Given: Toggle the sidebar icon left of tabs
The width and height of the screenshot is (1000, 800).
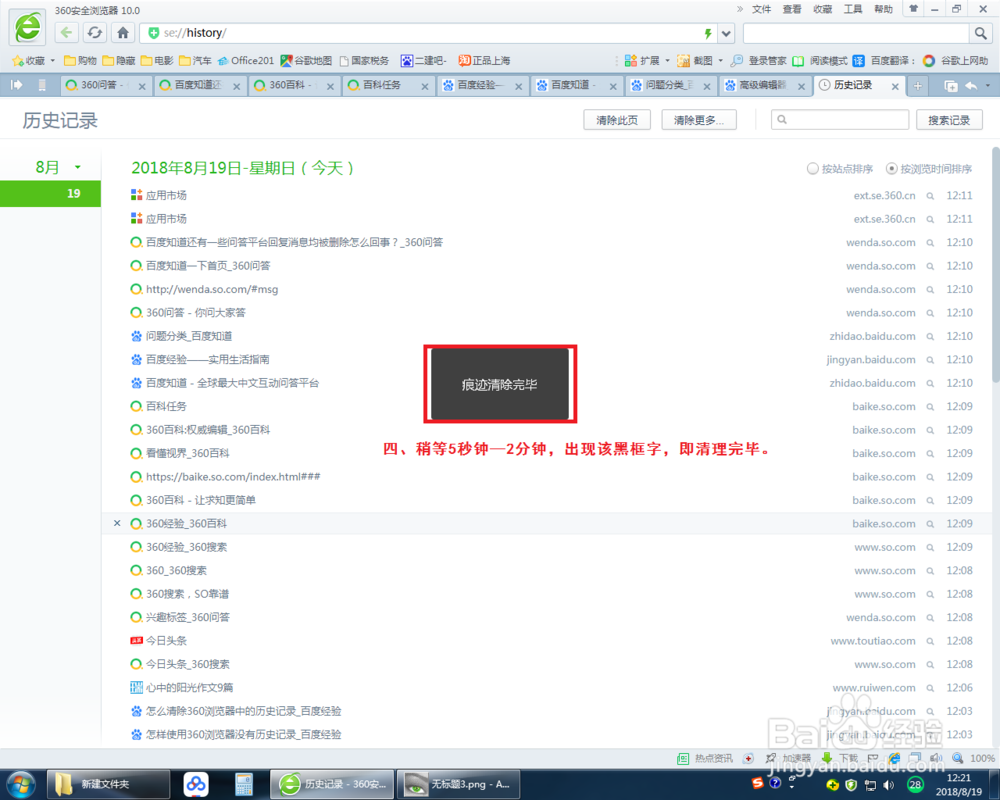Looking at the screenshot, I should click(x=17, y=85).
